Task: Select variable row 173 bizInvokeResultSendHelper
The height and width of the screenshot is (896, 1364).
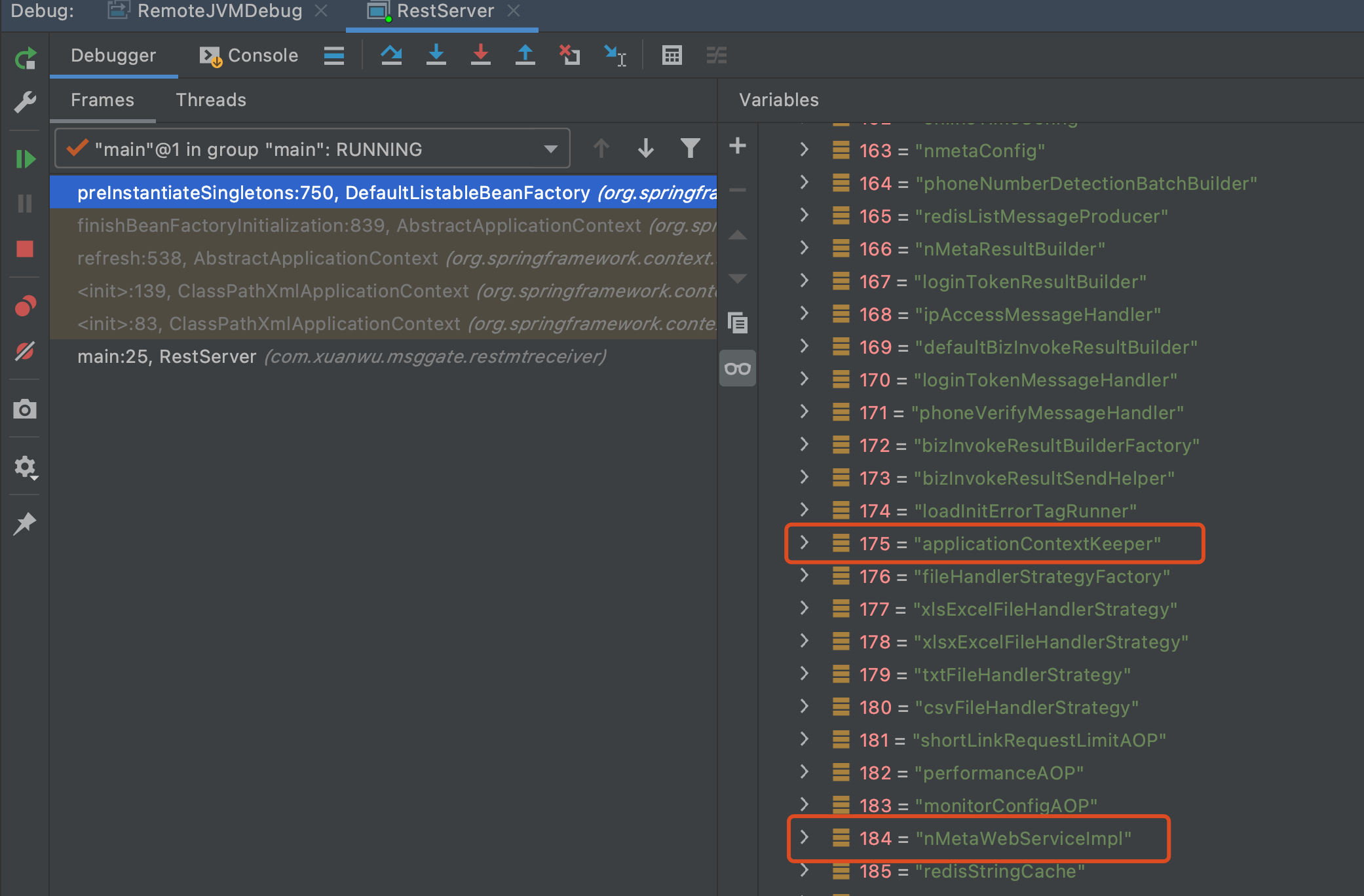Action: tap(1061, 478)
